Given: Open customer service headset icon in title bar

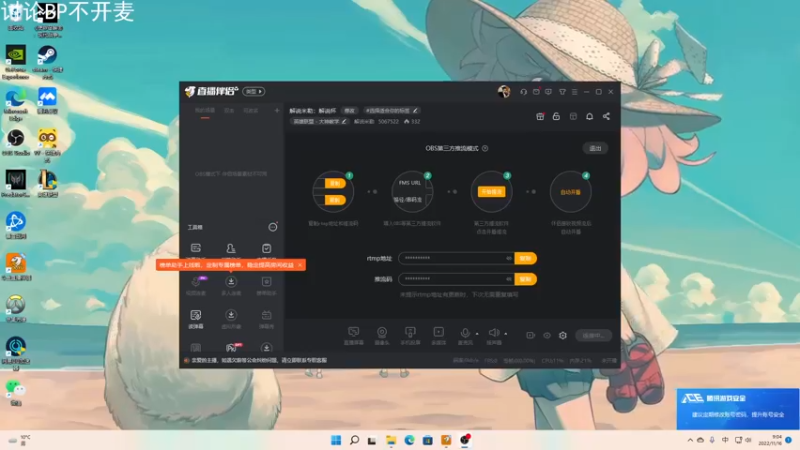Looking at the screenshot, I should [x=523, y=92].
